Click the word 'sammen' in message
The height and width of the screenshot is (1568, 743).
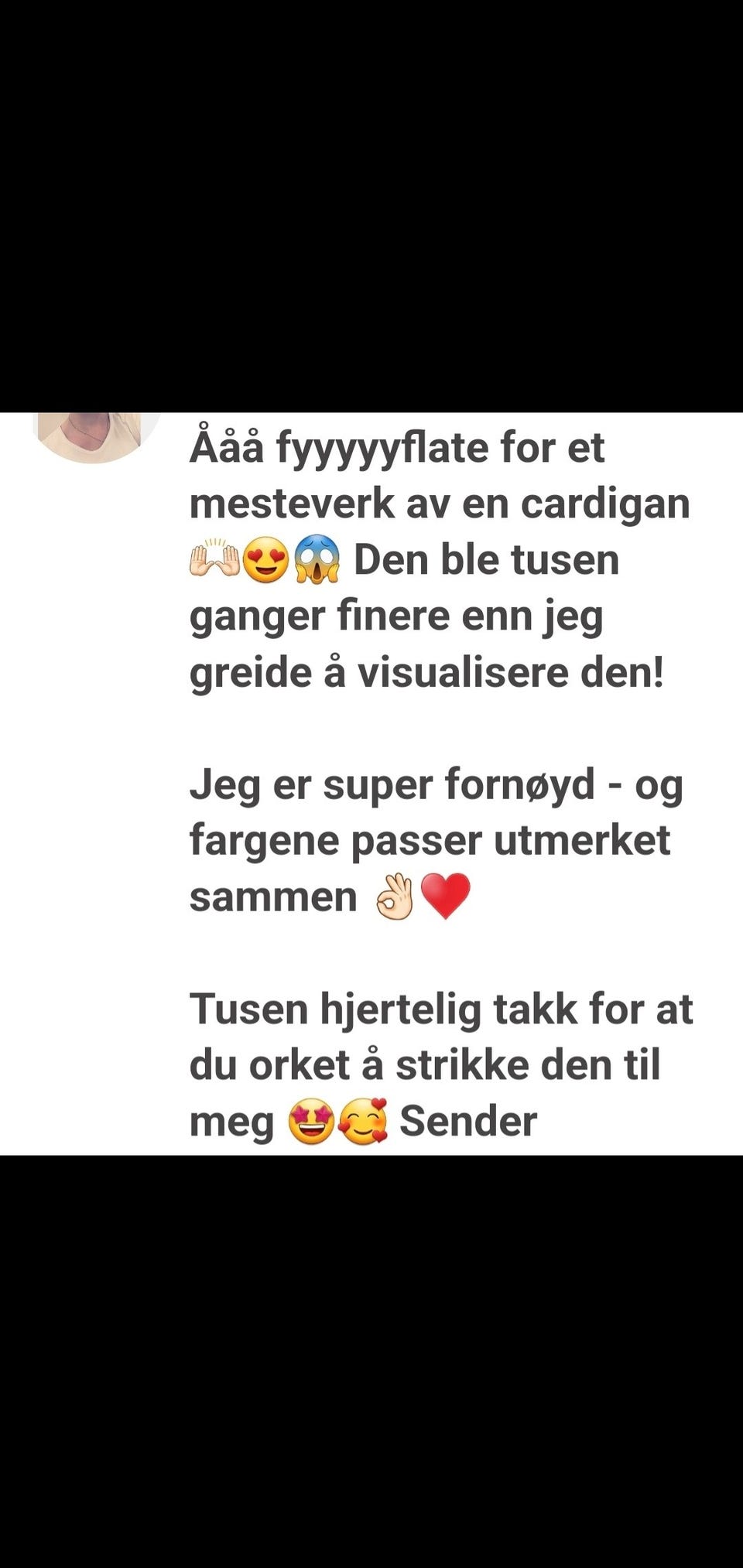(273, 897)
